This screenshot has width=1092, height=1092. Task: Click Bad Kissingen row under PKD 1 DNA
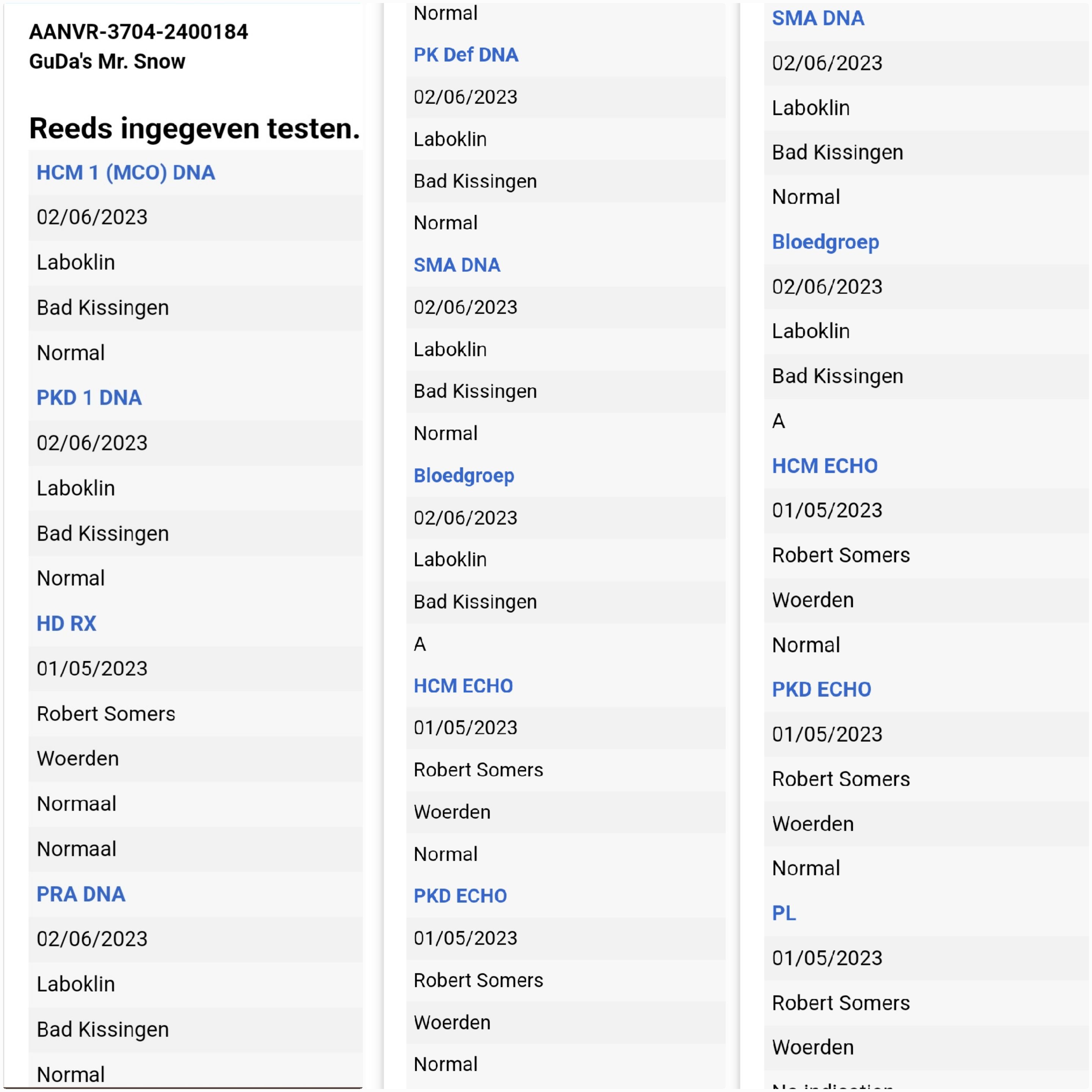103,533
